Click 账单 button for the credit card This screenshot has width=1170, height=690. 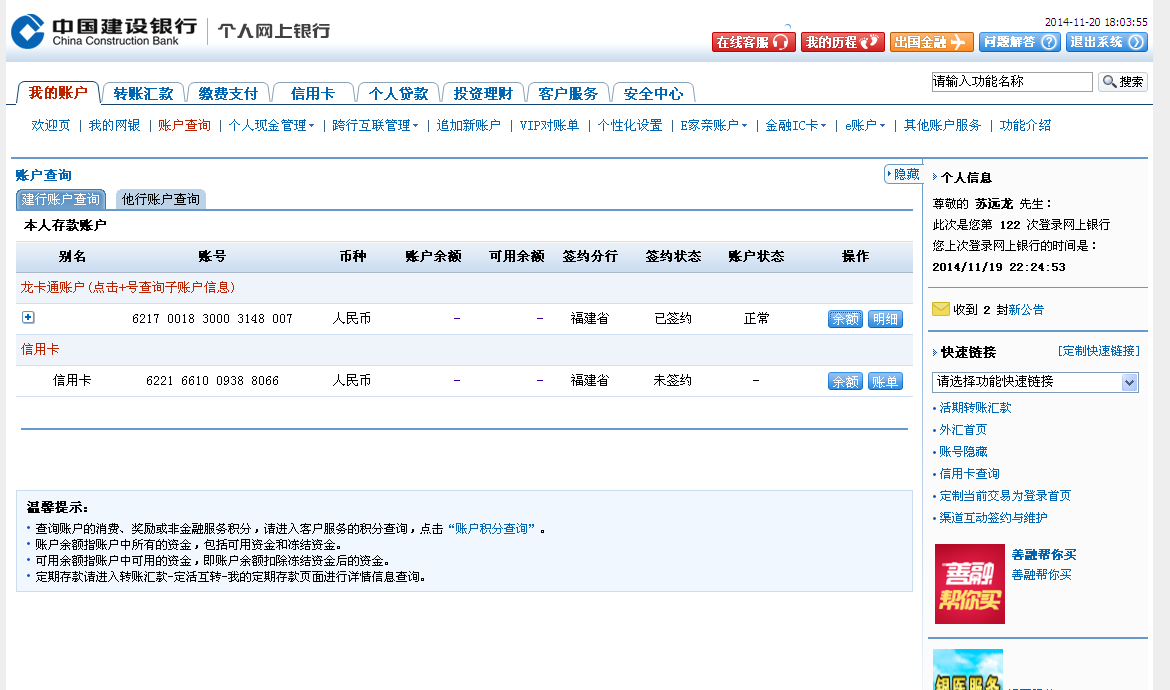885,381
